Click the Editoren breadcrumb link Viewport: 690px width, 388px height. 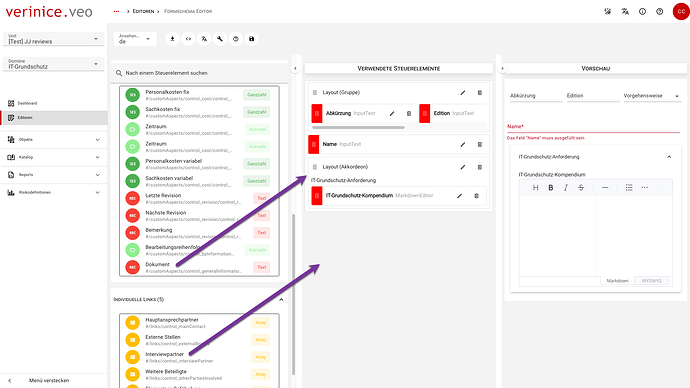(x=143, y=11)
